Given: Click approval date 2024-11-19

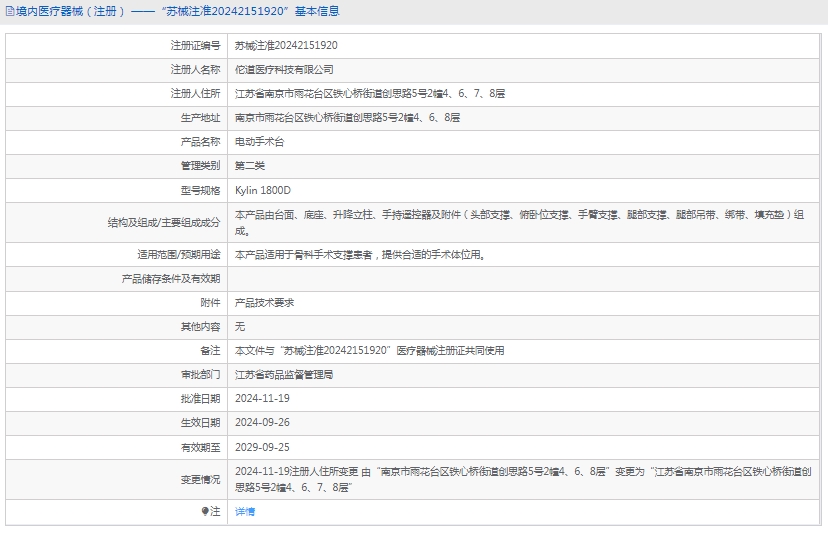Looking at the screenshot, I should (262, 399).
